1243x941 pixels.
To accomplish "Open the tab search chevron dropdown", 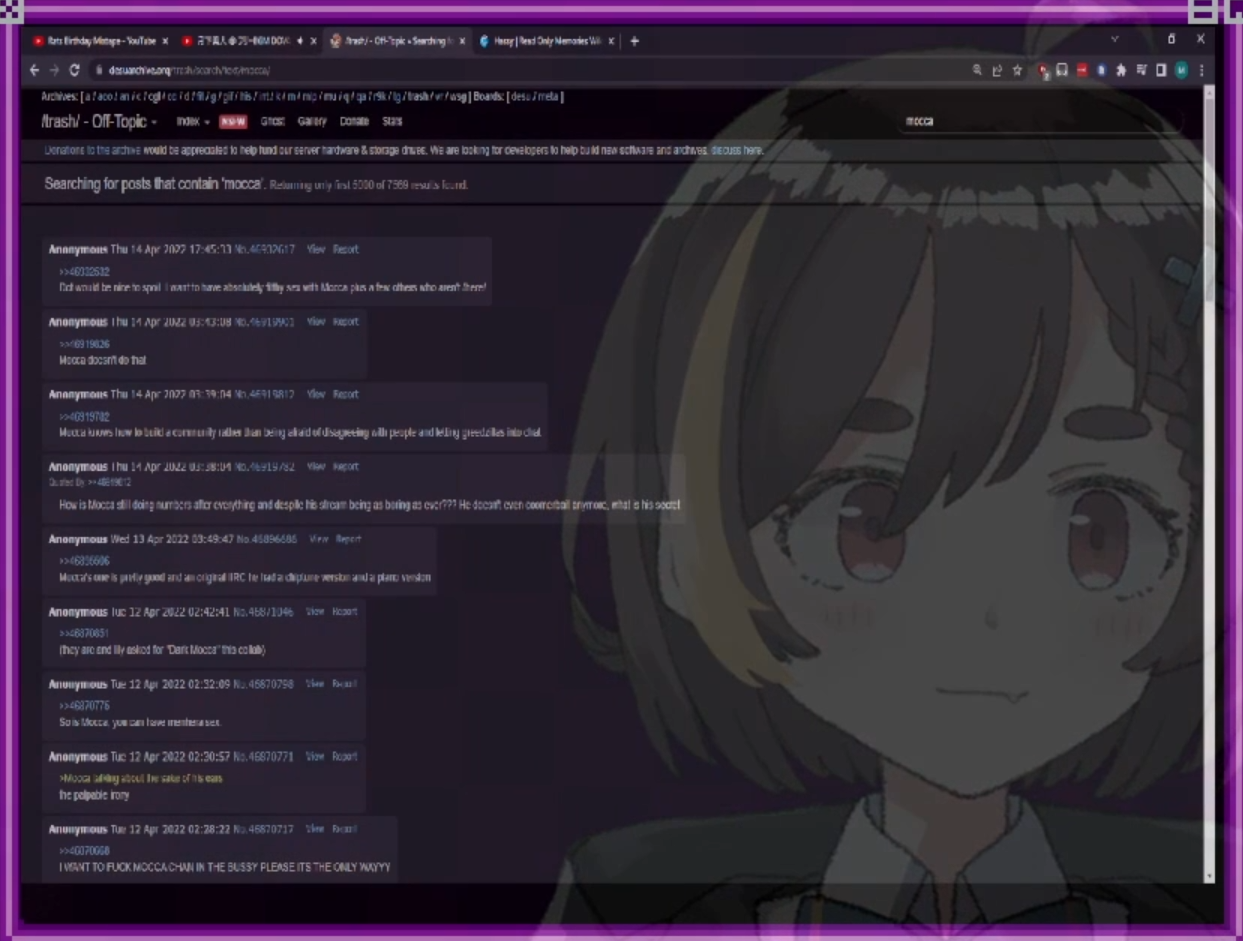I will 1115,39.
